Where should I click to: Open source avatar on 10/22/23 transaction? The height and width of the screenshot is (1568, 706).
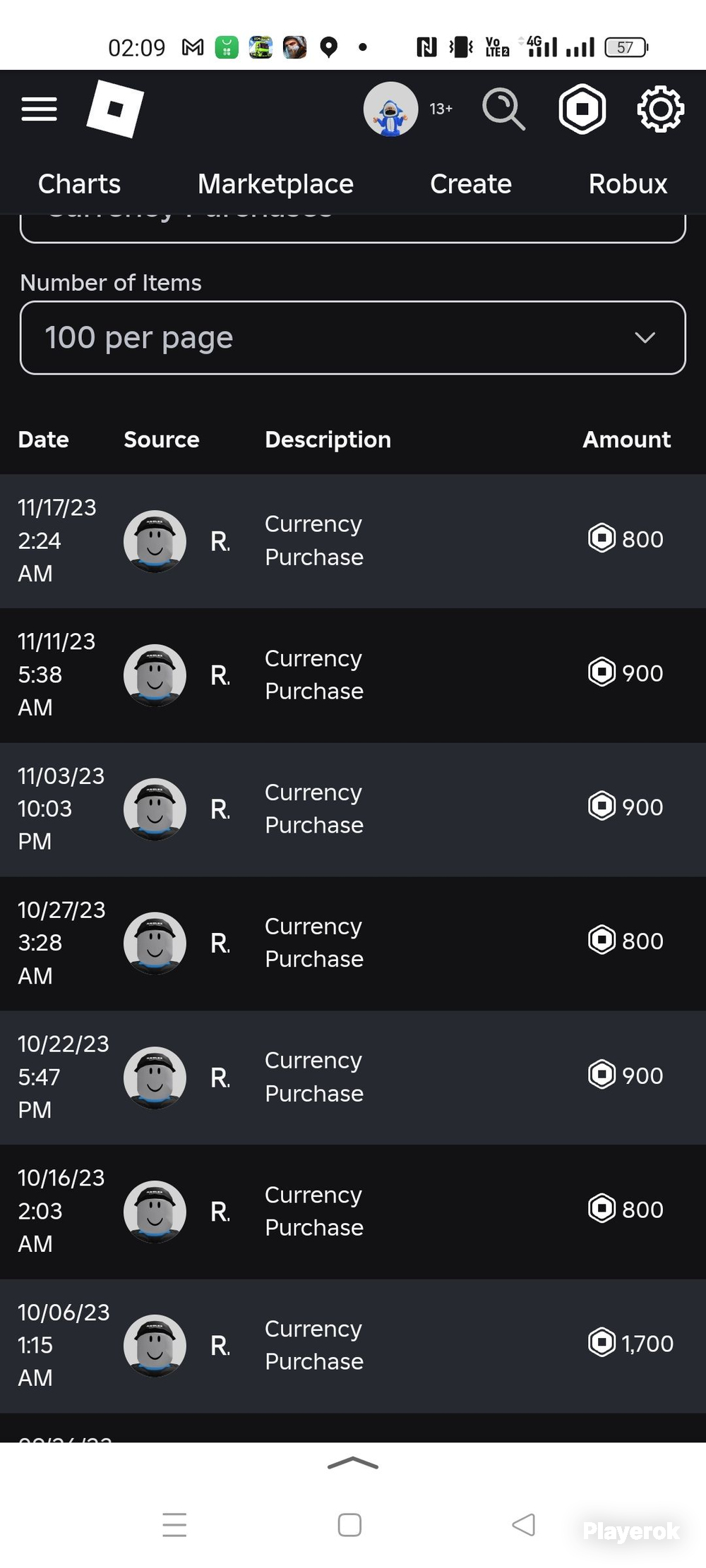click(155, 1078)
